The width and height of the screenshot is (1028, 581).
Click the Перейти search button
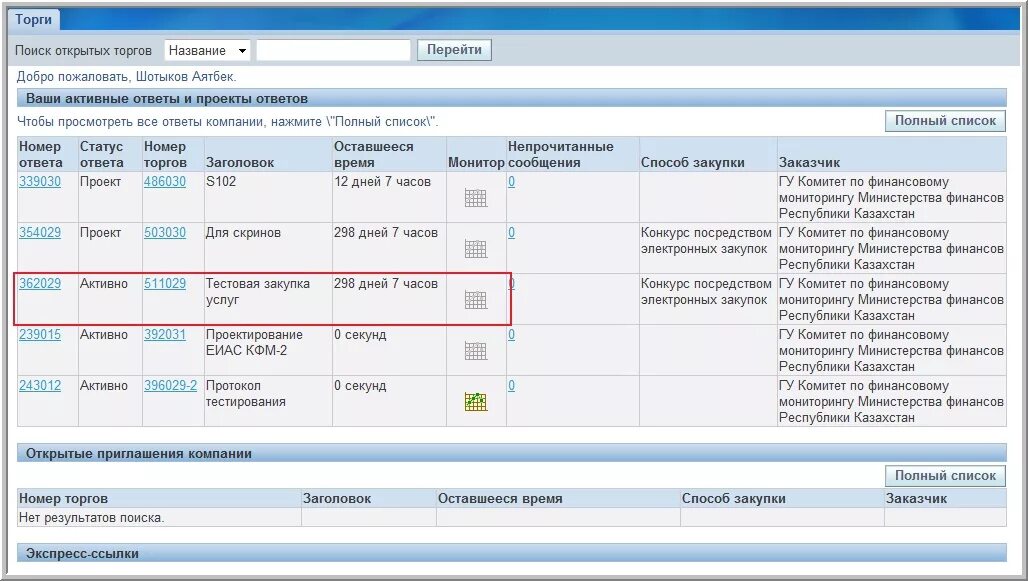tap(454, 50)
